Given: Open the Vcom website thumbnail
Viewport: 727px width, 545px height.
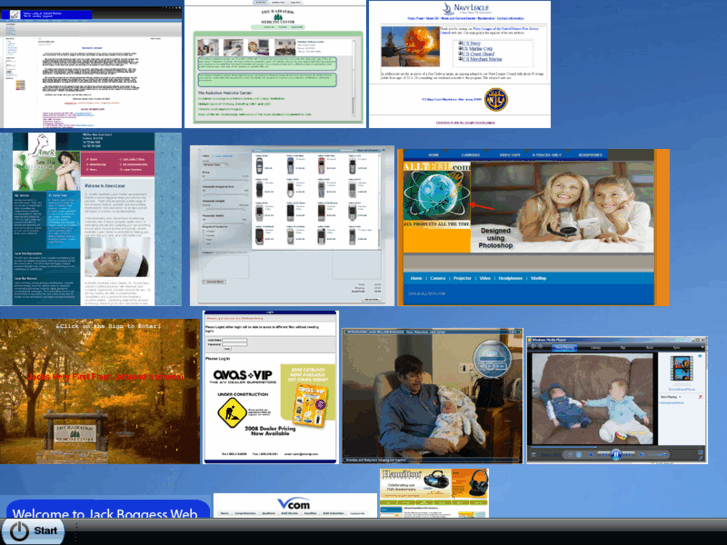Looking at the screenshot, I should click(295, 505).
